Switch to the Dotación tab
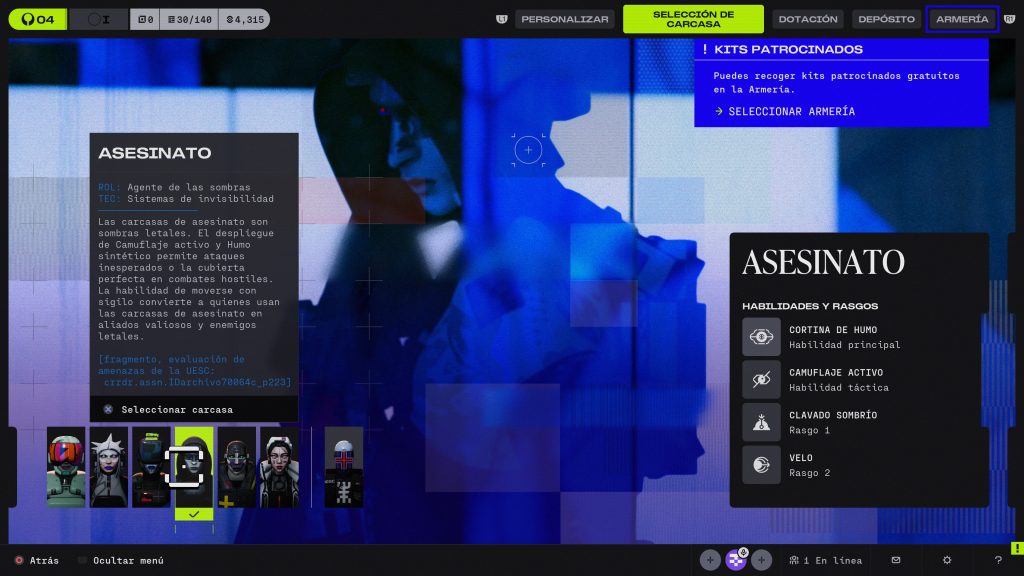The image size is (1024, 576). point(808,19)
